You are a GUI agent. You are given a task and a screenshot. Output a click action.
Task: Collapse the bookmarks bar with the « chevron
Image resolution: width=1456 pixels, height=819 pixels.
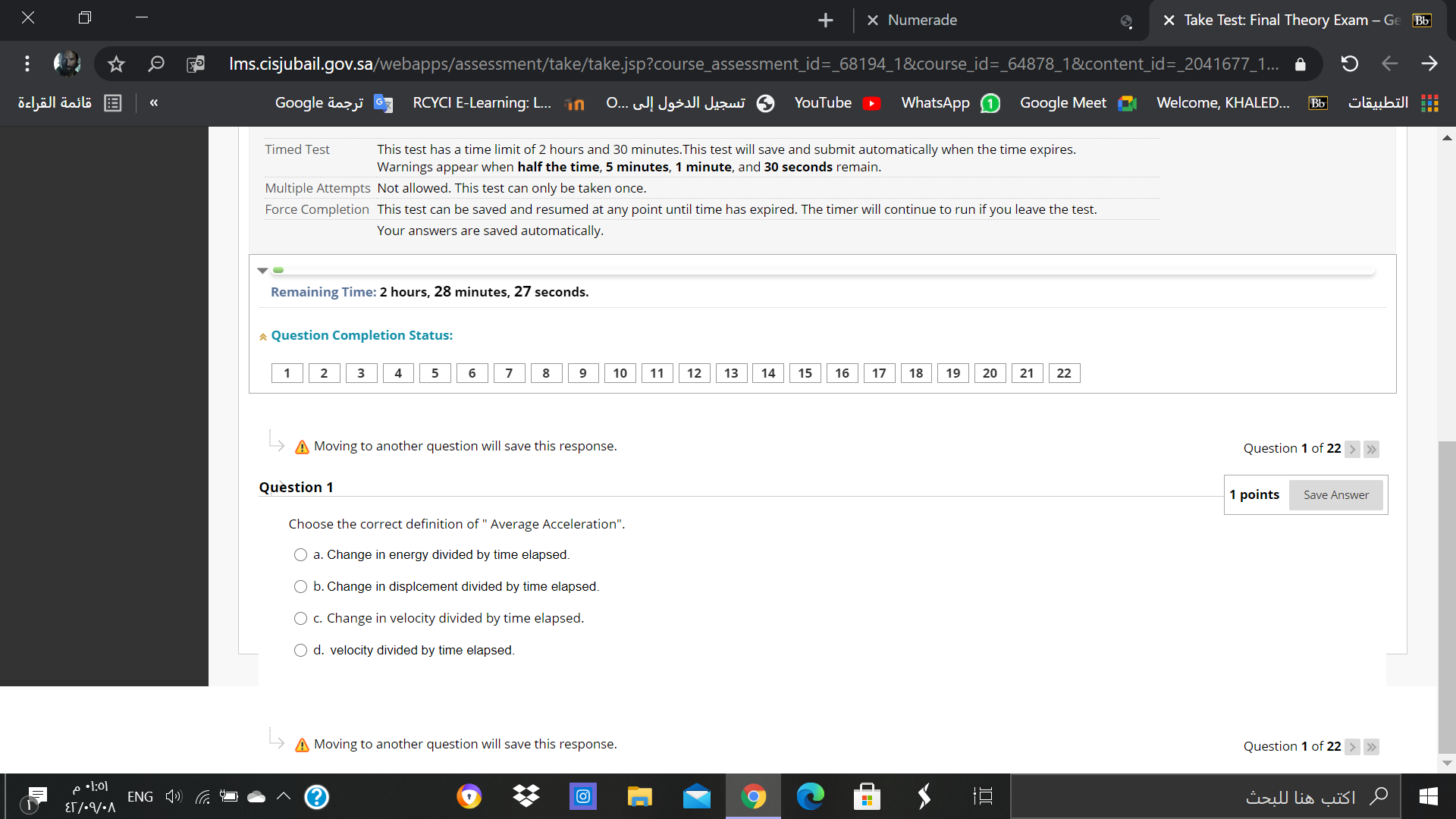tap(154, 102)
